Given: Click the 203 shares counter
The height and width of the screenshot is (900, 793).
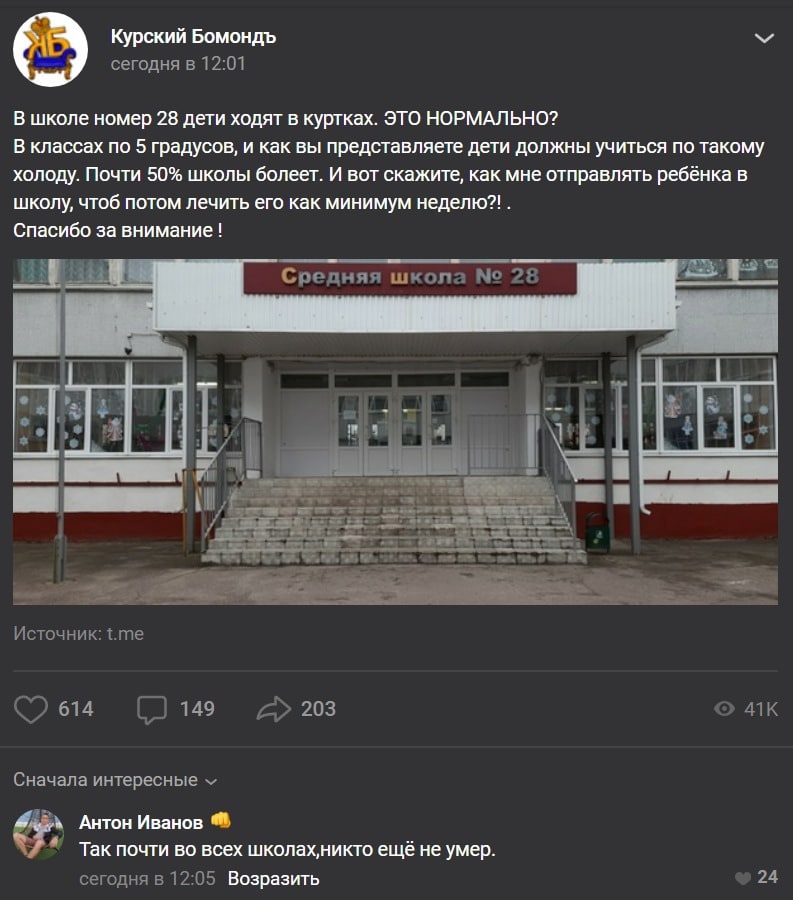Looking at the screenshot, I should [318, 709].
